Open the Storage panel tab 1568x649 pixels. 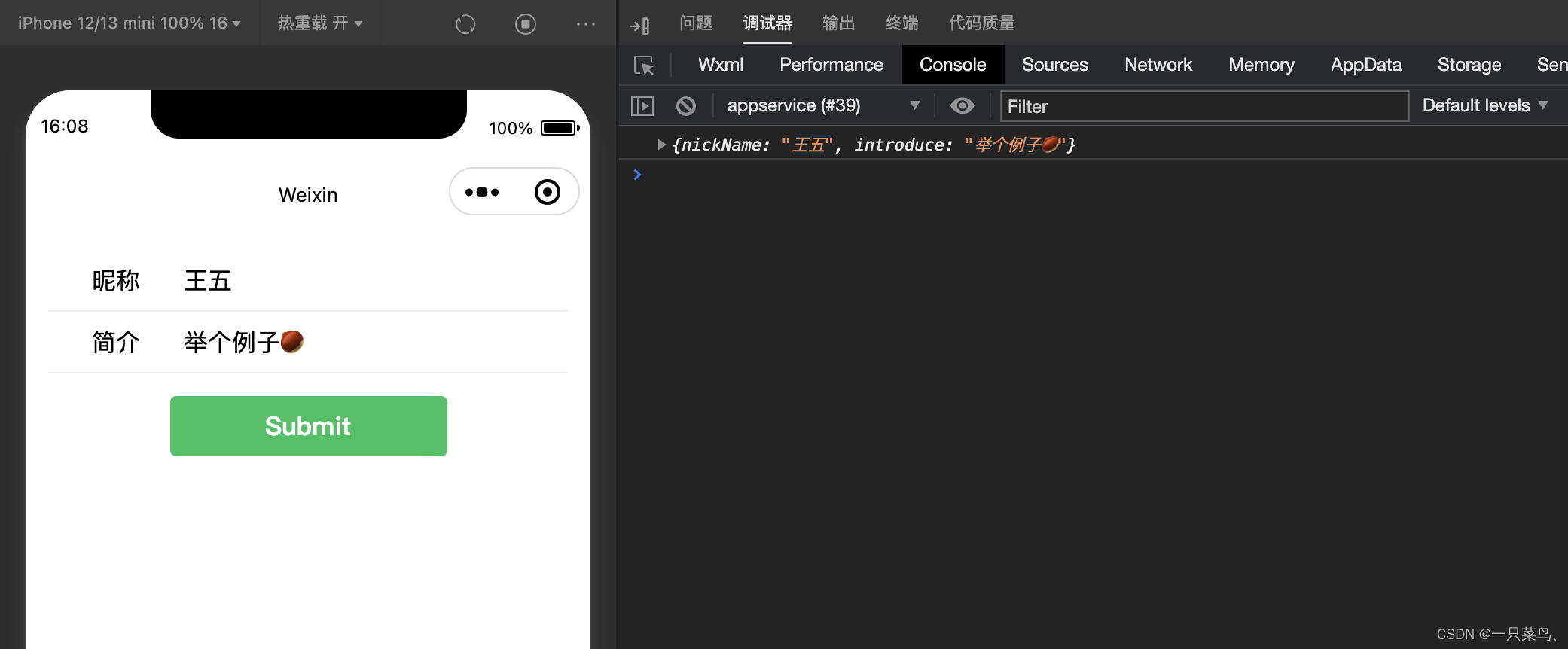point(1469,65)
